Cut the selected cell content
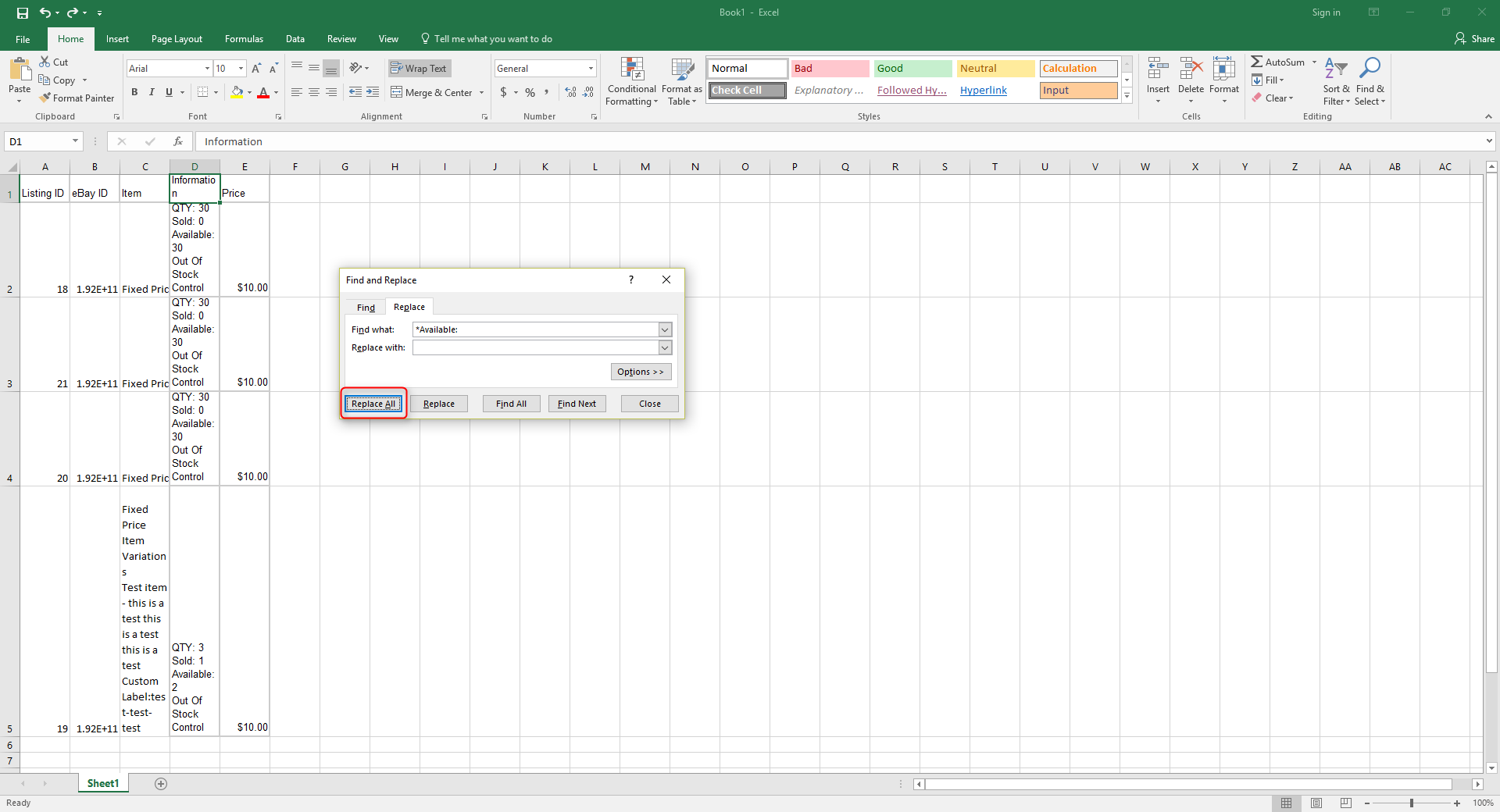The height and width of the screenshot is (812, 1500). click(54, 62)
